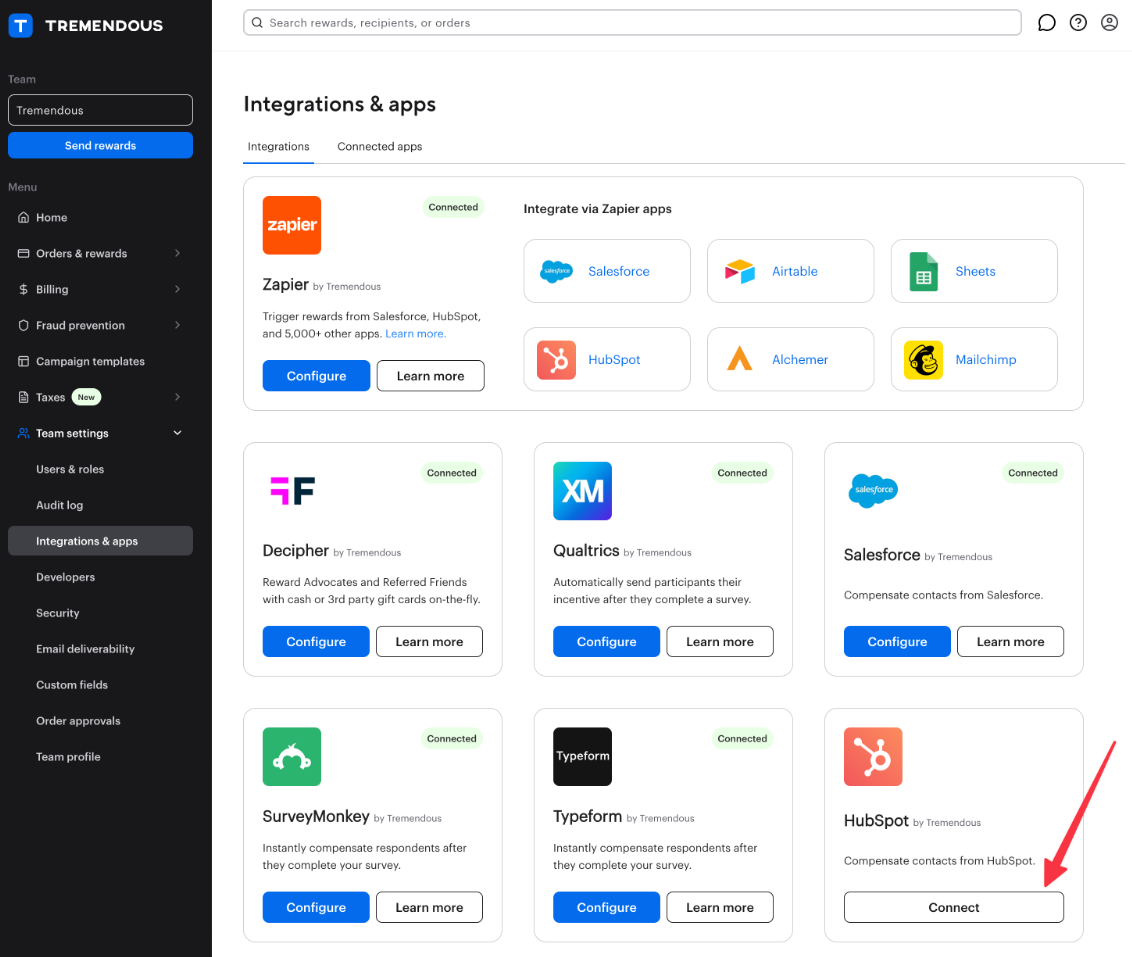
Task: Open Audit log in sidebar
Action: pyautogui.click(x=60, y=505)
